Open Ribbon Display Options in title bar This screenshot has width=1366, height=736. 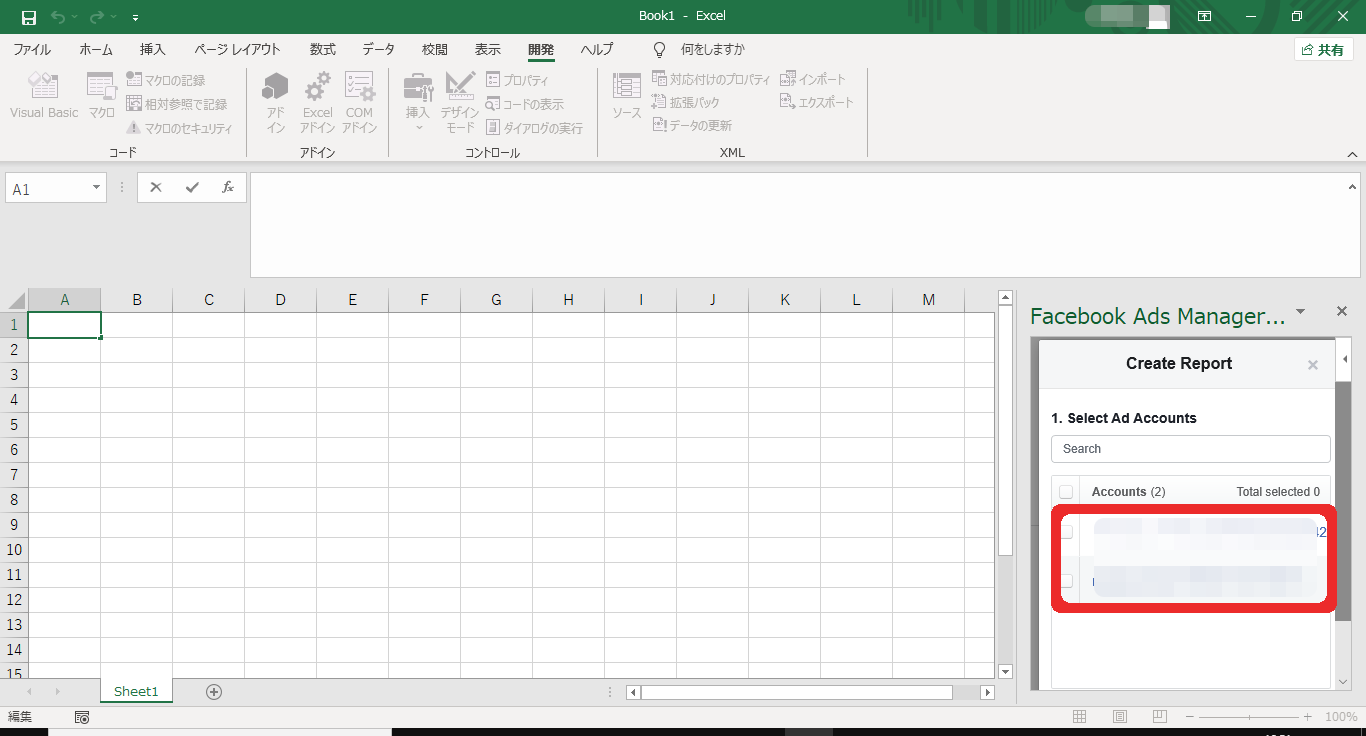[1204, 16]
